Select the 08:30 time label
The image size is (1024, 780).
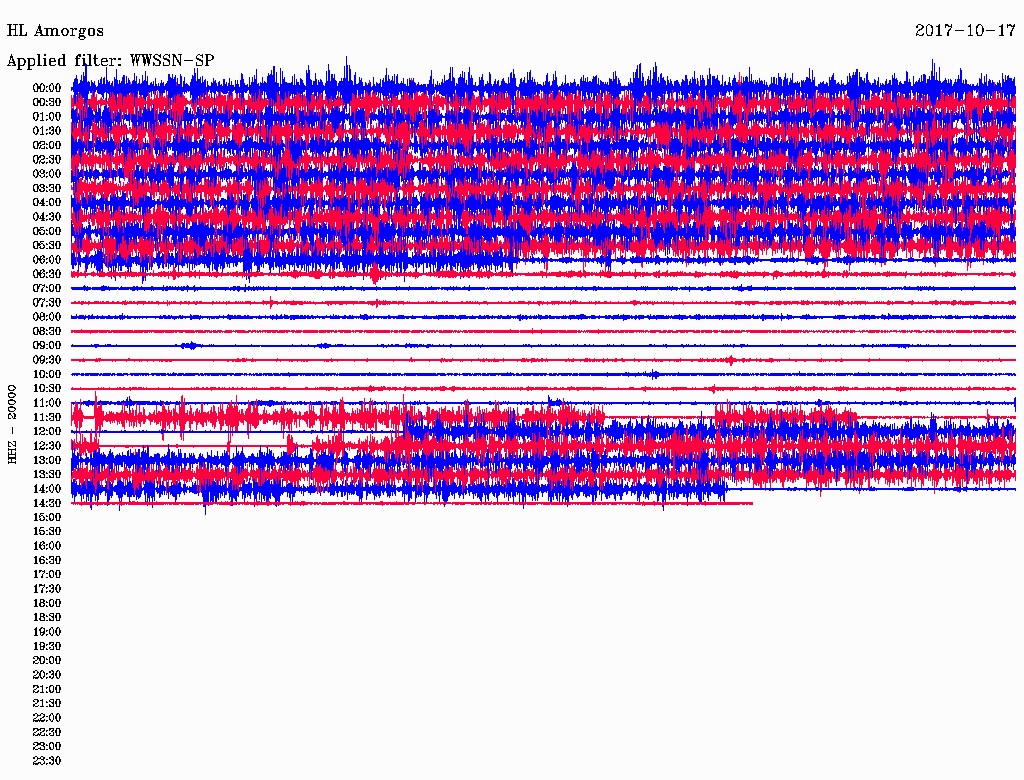click(47, 331)
